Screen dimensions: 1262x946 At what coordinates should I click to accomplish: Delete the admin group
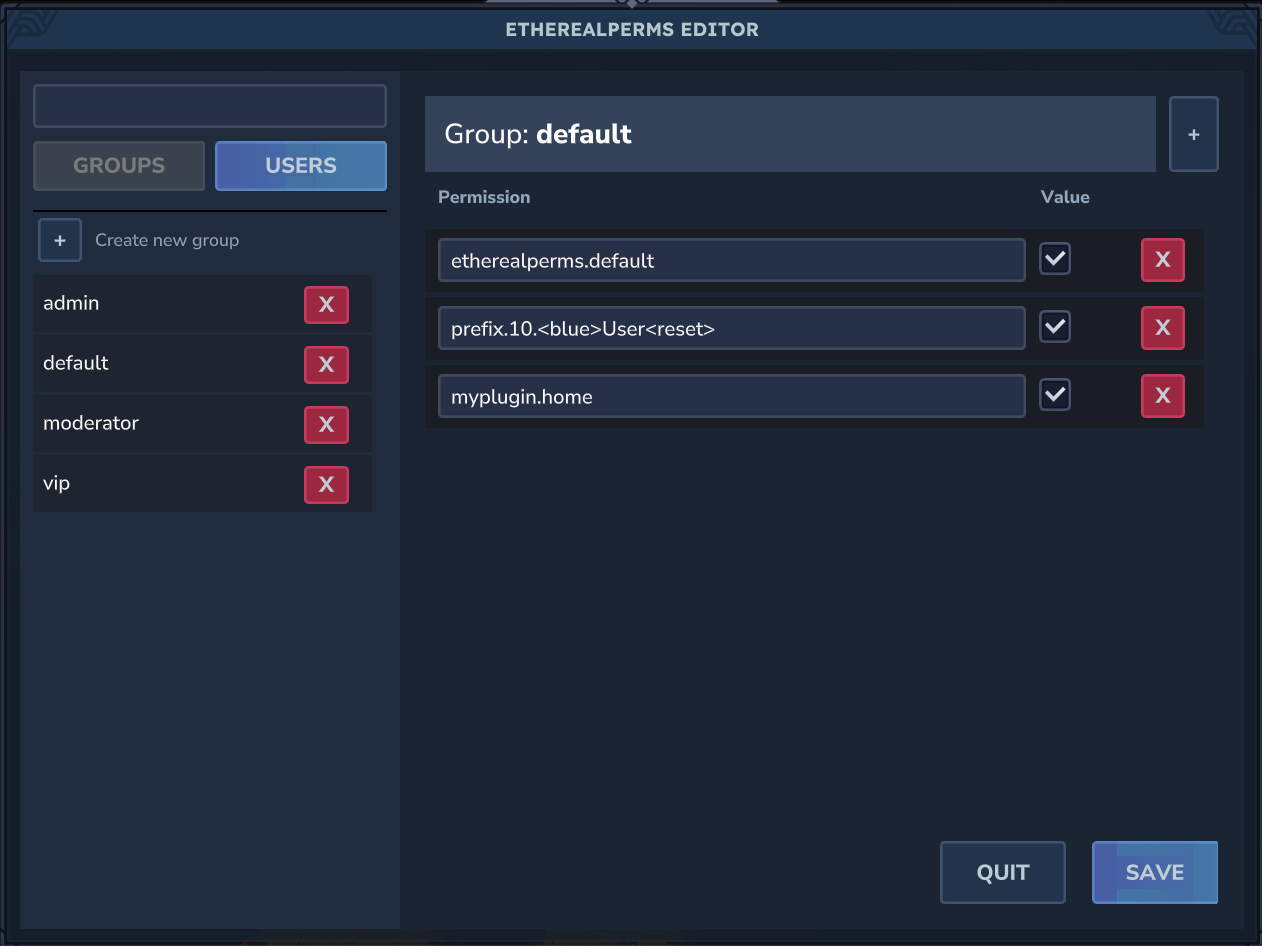point(326,304)
